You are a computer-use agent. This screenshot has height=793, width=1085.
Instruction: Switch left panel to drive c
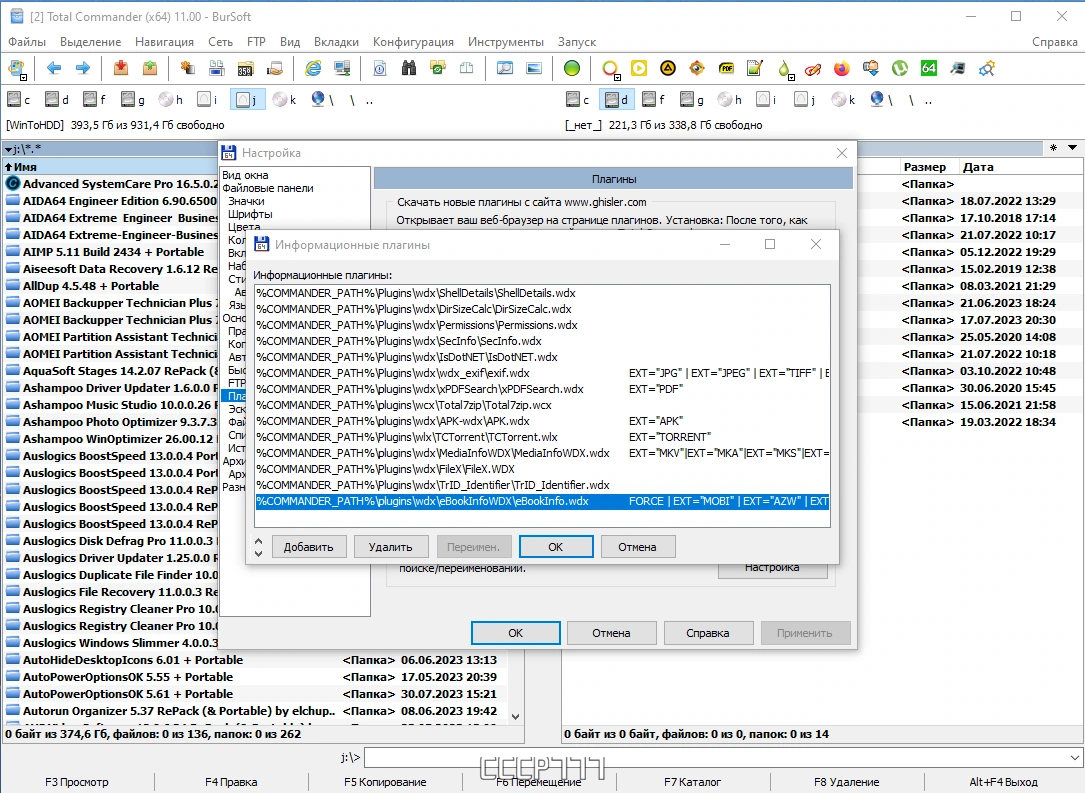click(19, 100)
